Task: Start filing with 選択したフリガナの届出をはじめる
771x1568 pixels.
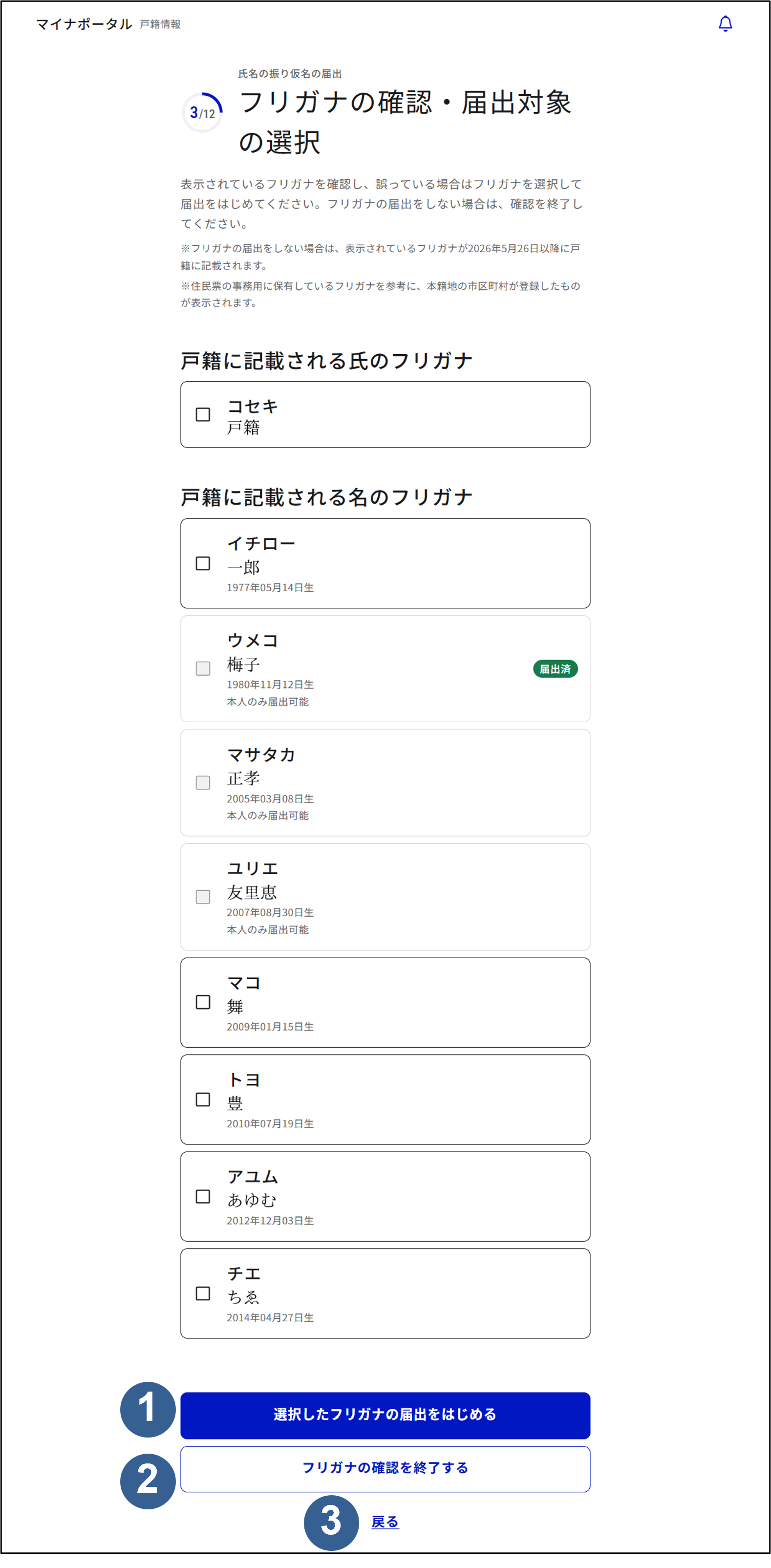Action: click(x=385, y=1415)
